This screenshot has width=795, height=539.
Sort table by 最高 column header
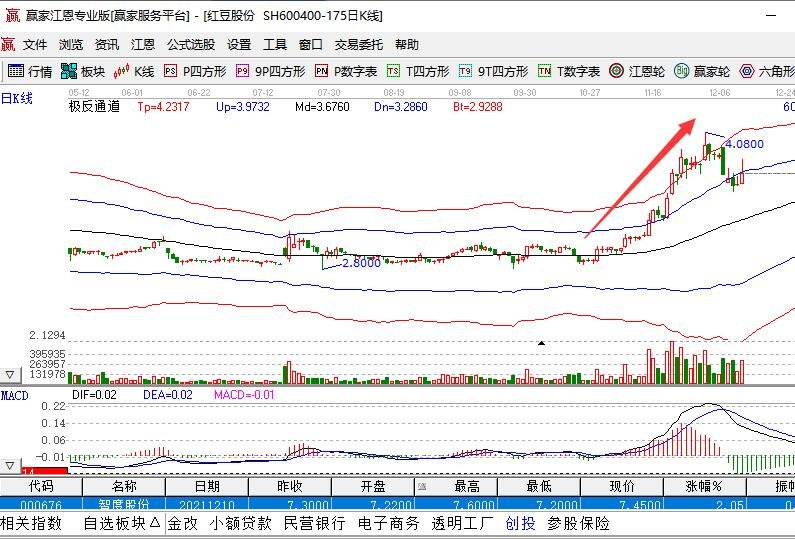[456, 486]
